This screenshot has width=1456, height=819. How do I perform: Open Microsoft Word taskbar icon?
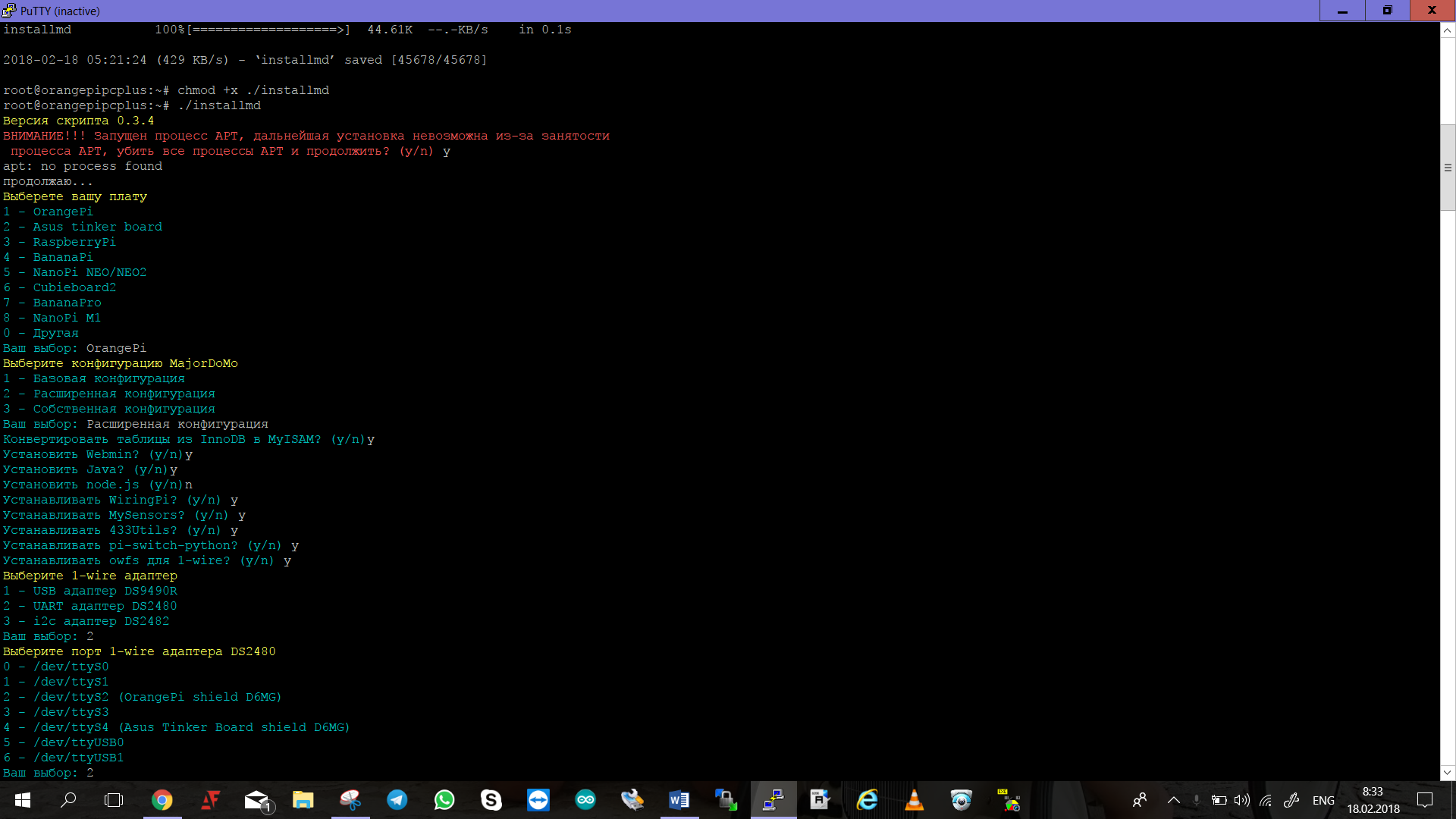[x=679, y=800]
